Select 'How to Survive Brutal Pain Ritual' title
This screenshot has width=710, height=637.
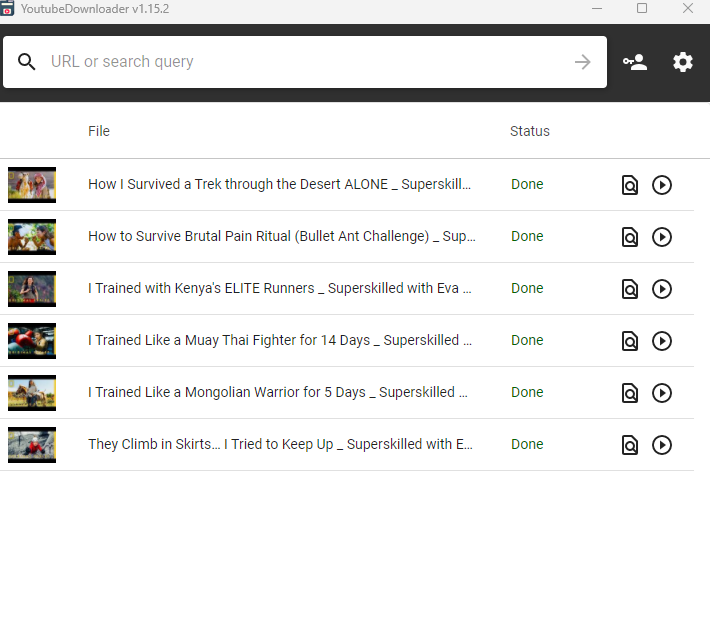click(x=282, y=236)
